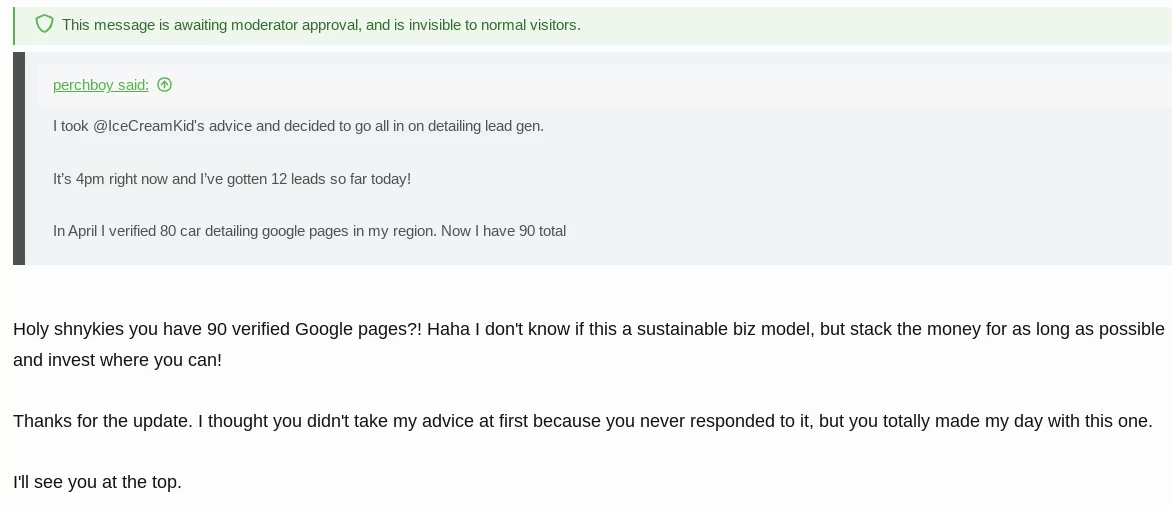Viewport: 1172px width, 506px height.
Task: Click the dark left border of the quote block
Action: tap(19, 158)
